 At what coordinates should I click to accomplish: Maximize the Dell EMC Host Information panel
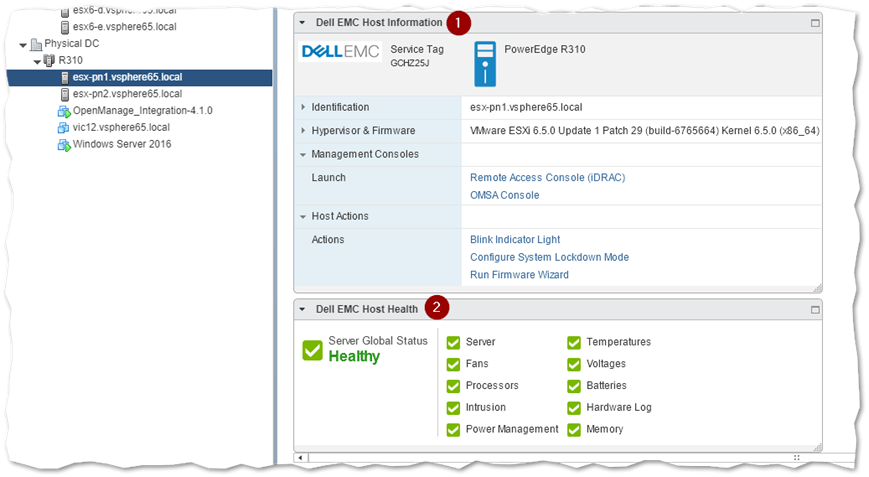point(815,23)
